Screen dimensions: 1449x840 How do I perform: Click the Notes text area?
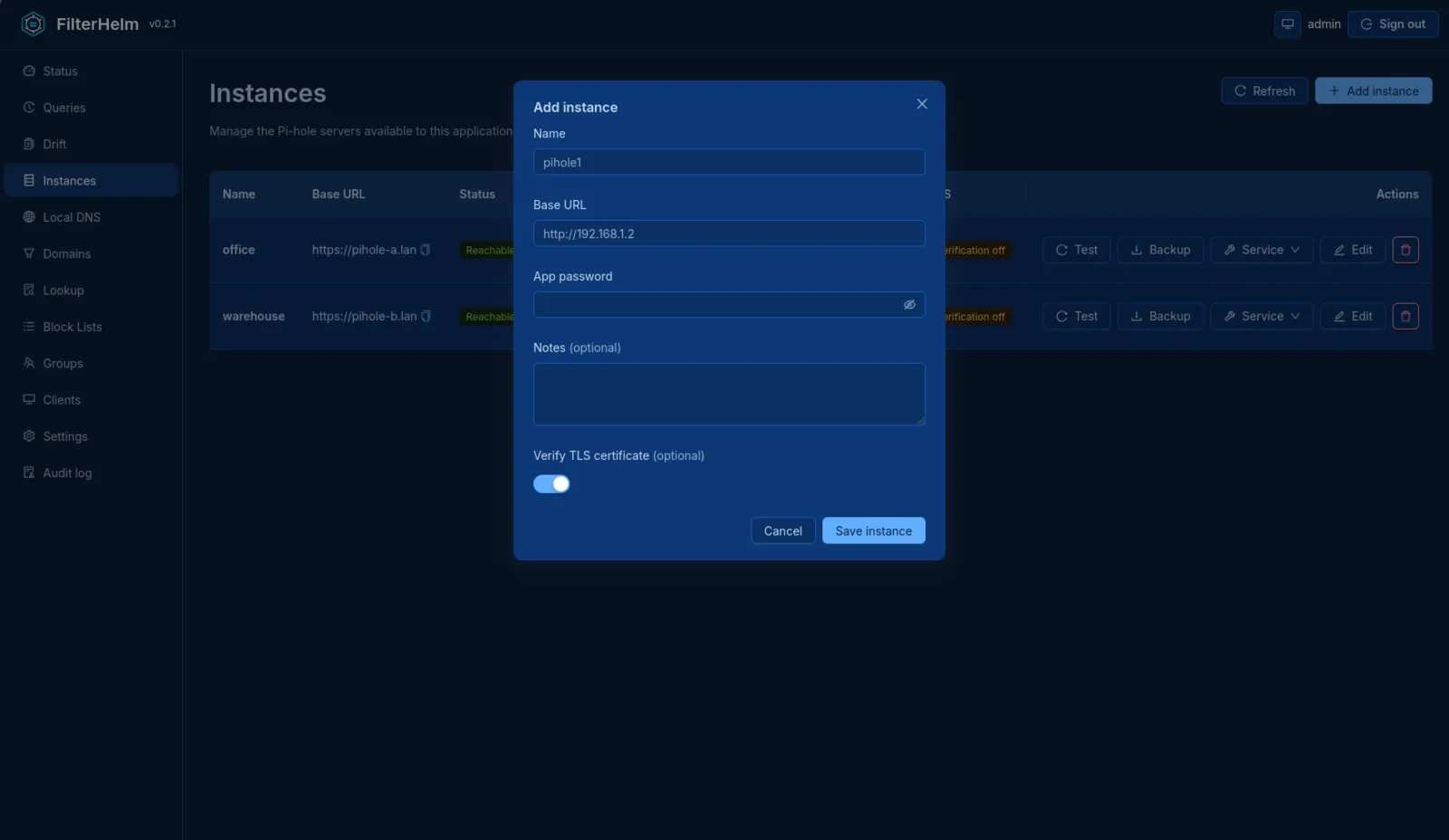pyautogui.click(x=729, y=395)
